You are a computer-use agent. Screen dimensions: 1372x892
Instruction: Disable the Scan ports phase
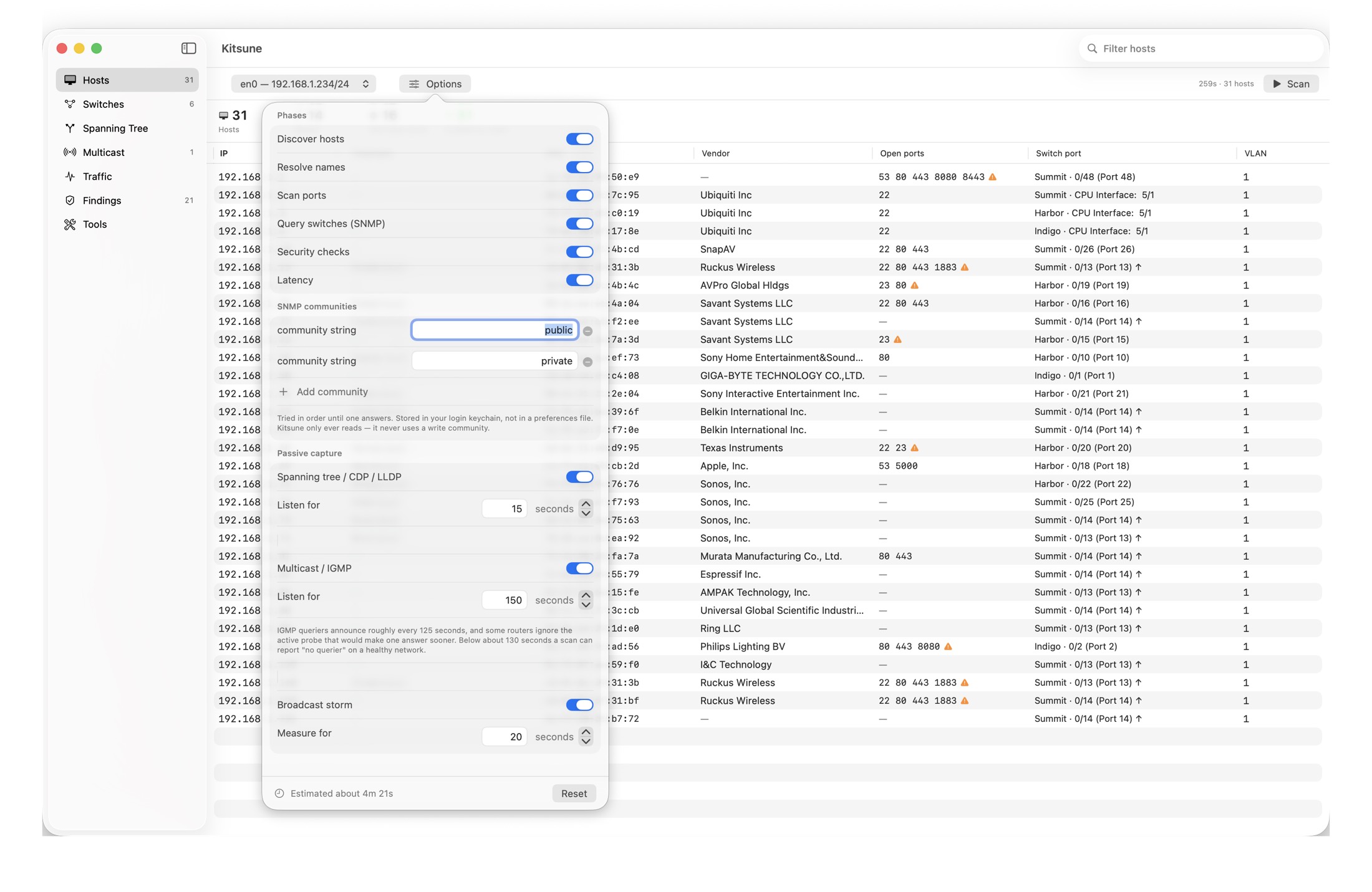click(579, 195)
